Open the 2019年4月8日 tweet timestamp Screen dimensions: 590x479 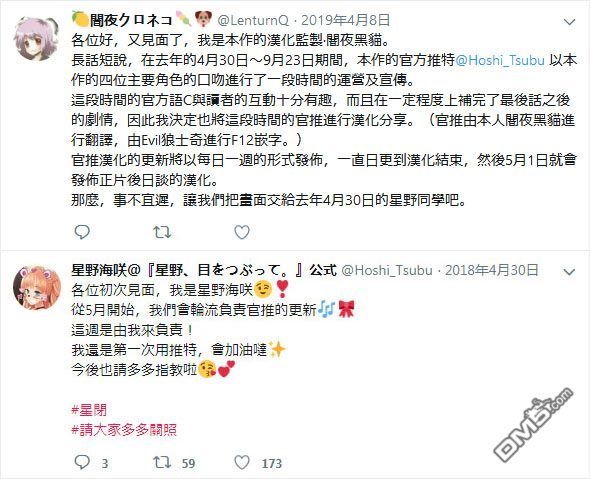tap(345, 20)
